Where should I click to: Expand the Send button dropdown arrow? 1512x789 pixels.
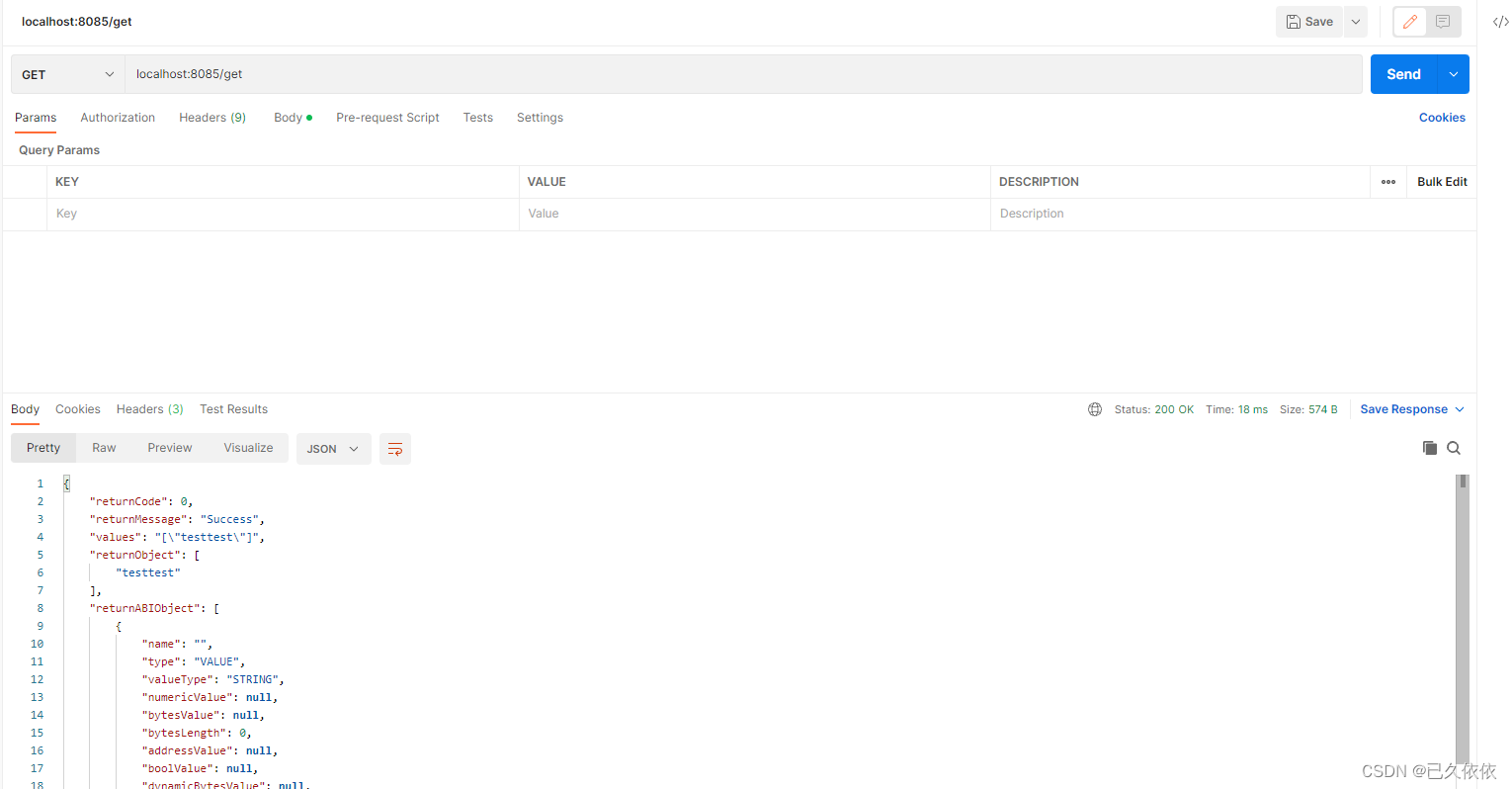tap(1454, 74)
